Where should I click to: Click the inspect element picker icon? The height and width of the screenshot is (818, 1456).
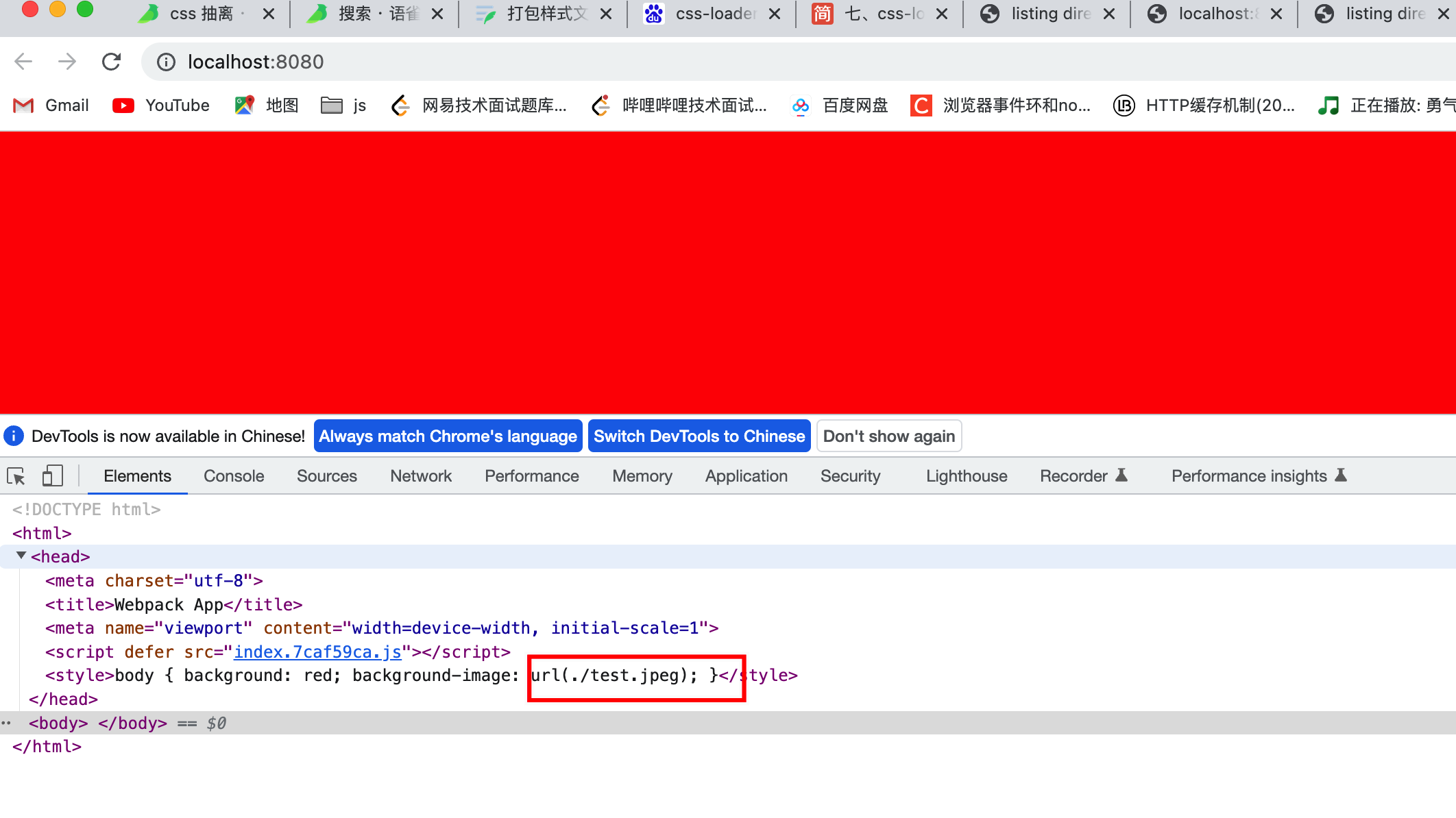click(x=16, y=476)
